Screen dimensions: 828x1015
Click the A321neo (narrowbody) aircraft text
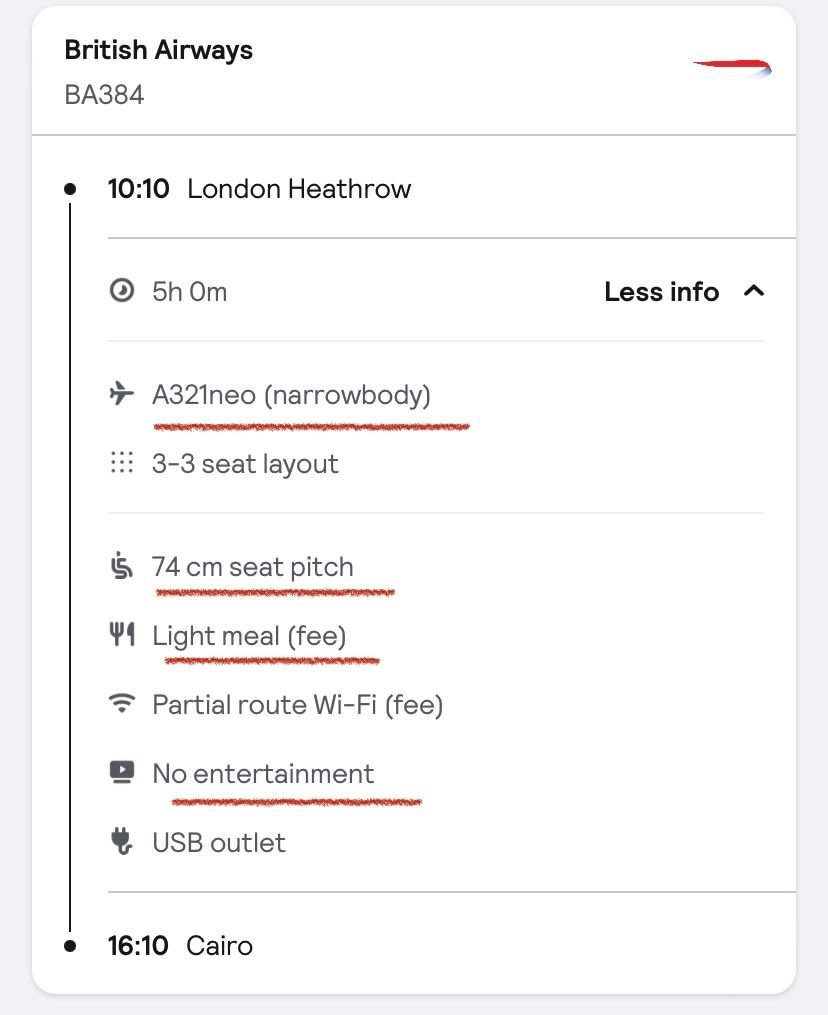[291, 395]
